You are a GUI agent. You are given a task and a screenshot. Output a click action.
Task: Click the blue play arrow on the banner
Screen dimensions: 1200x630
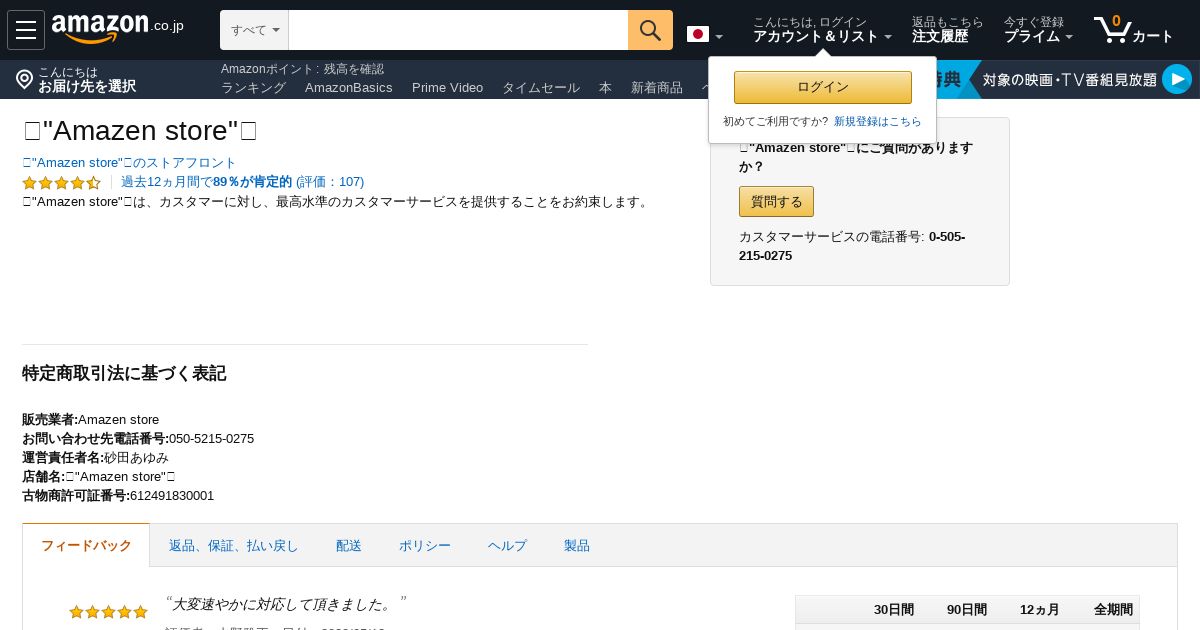point(1177,79)
